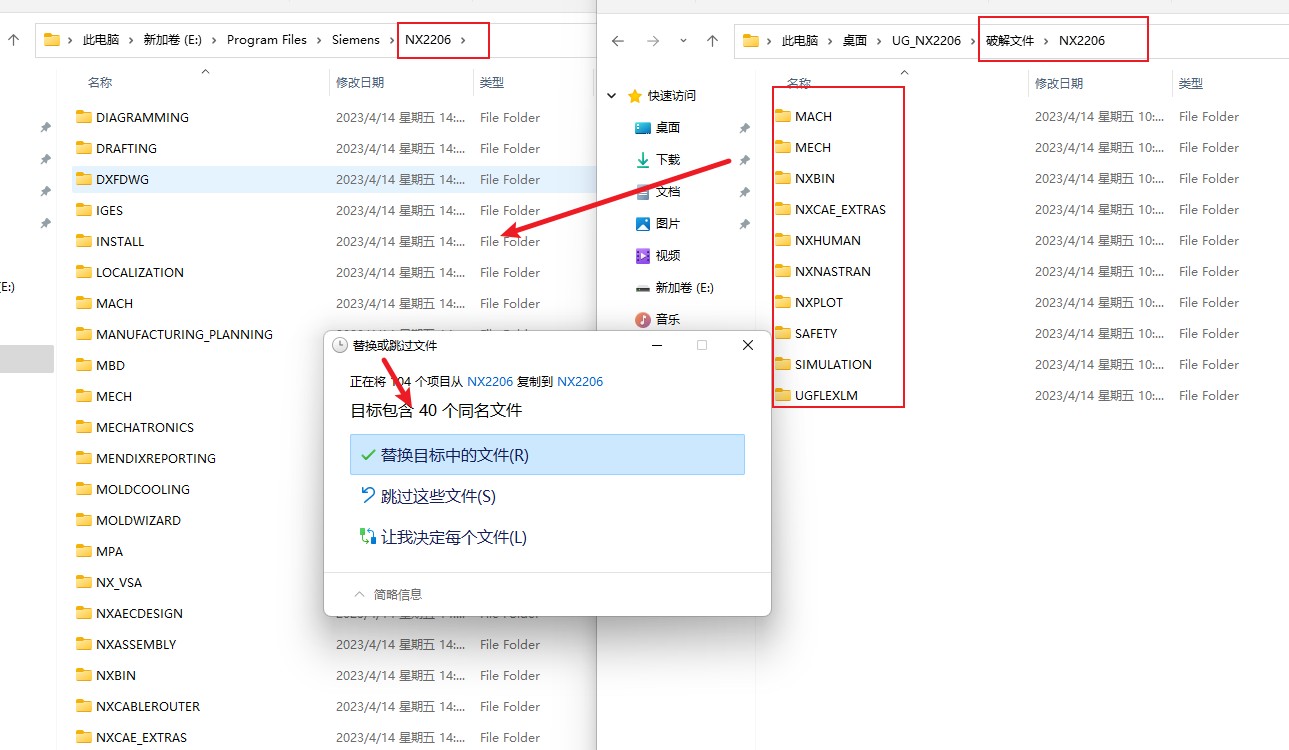Viewport: 1289px width, 750px height.
Task: Select NXCAE_EXTRAS folder in right window
Action: point(840,209)
